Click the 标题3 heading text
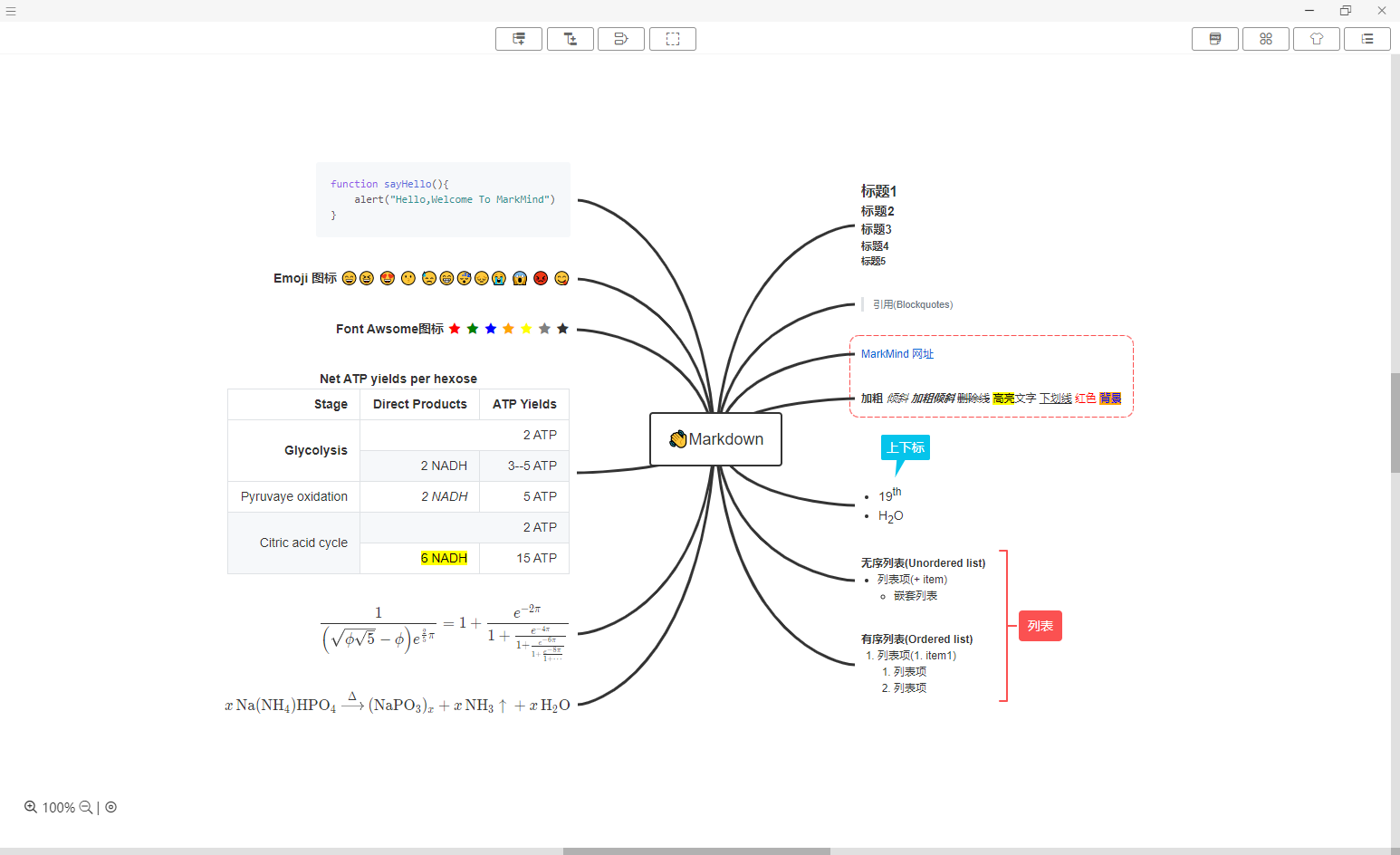Screen dimensions: 1400x855 point(876,229)
